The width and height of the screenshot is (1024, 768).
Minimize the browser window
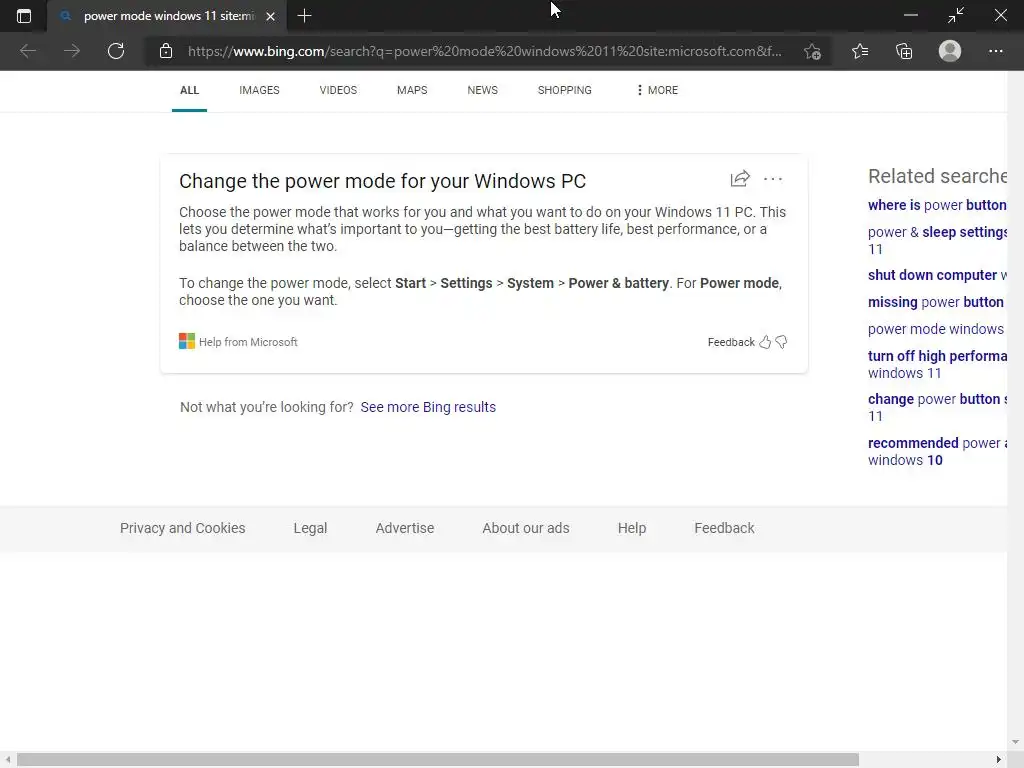[910, 15]
